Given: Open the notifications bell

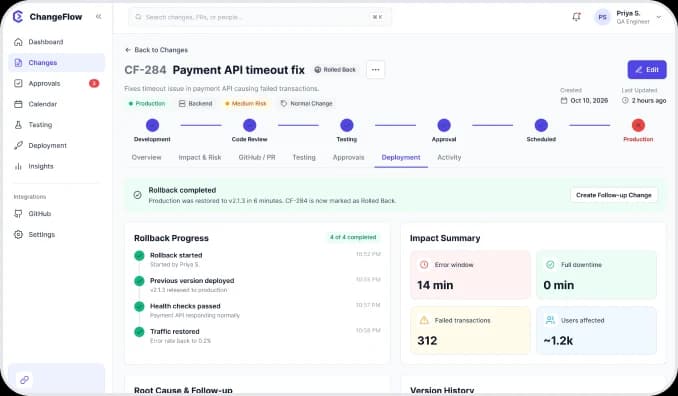Looking at the screenshot, I should point(576,17).
